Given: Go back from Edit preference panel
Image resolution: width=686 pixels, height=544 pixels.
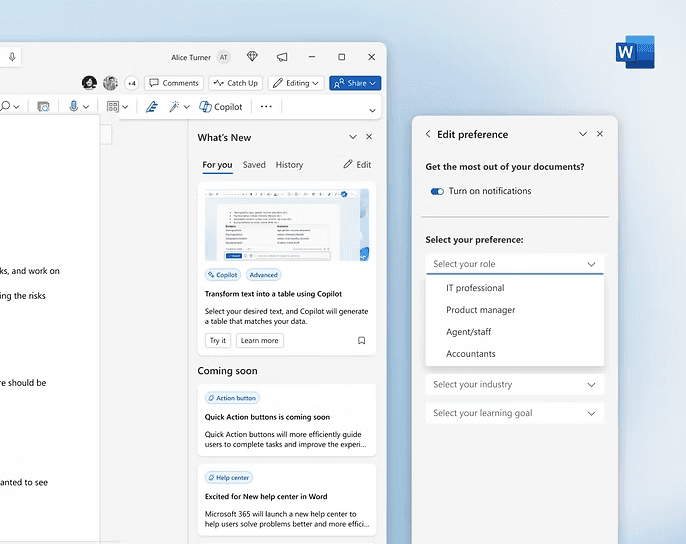Looking at the screenshot, I should (428, 134).
